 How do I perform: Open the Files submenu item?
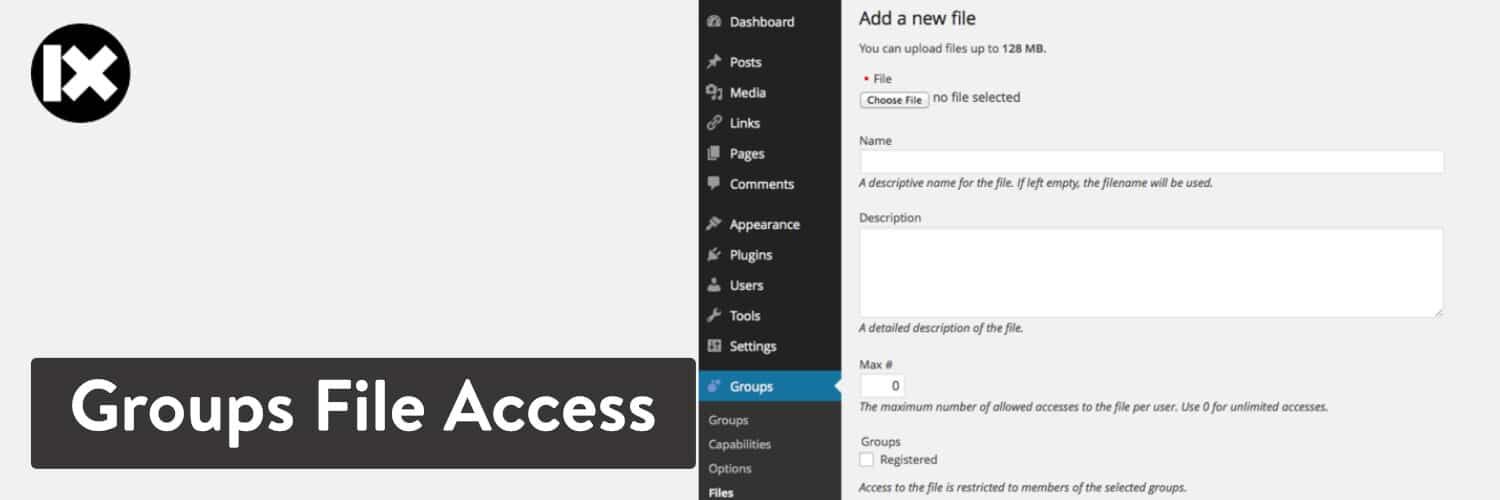pyautogui.click(x=720, y=492)
